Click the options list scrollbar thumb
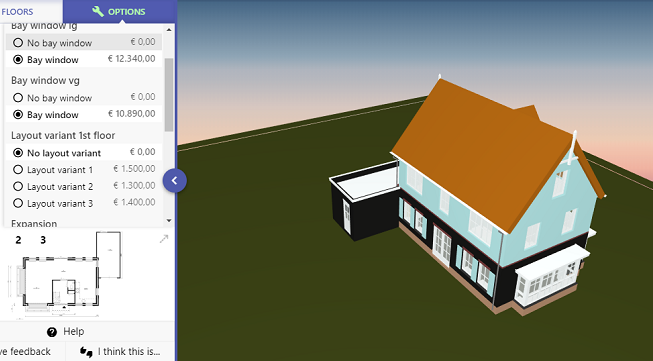The width and height of the screenshot is (653, 361). [169, 95]
